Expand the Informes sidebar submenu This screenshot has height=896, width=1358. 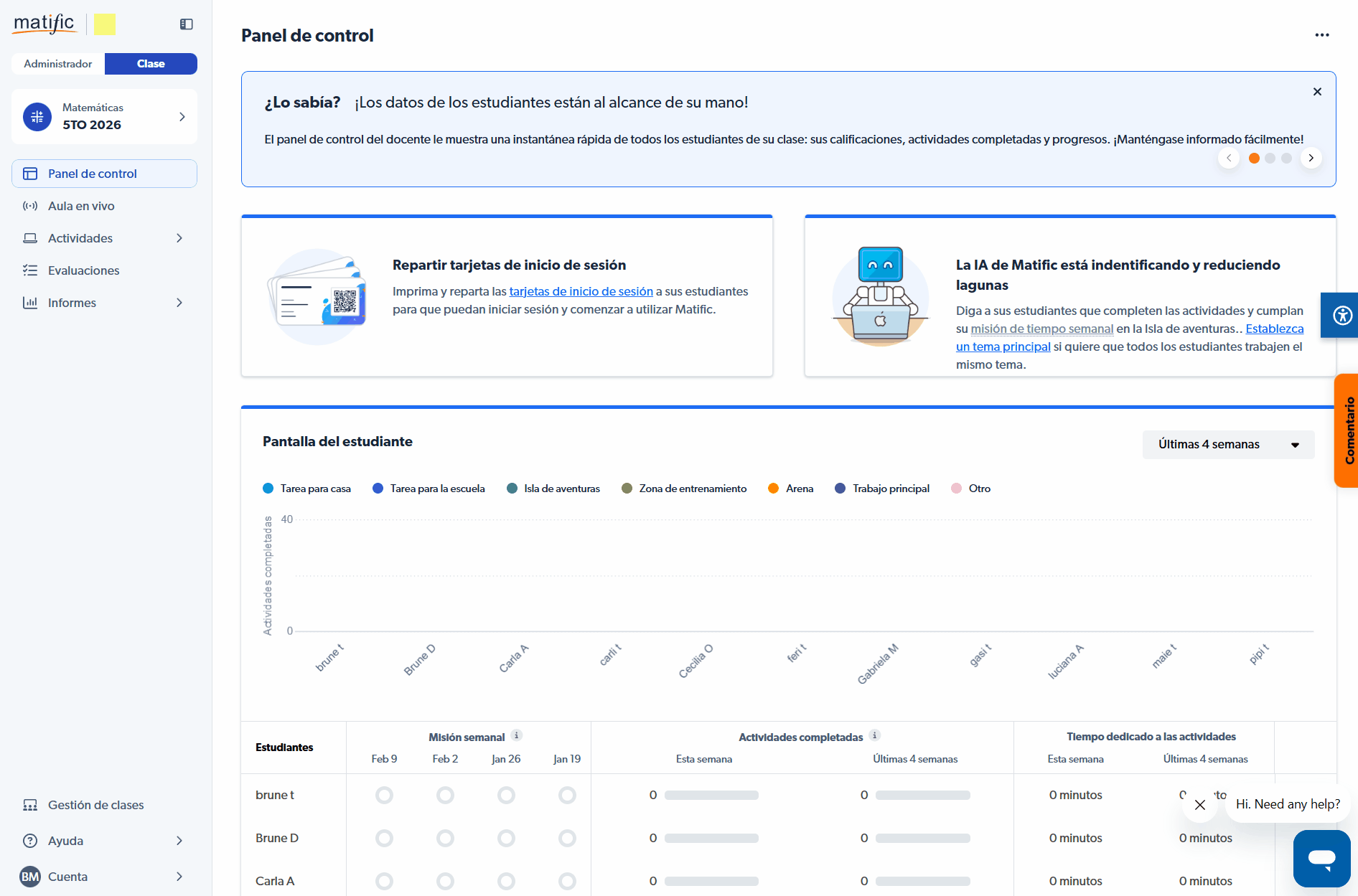179,303
